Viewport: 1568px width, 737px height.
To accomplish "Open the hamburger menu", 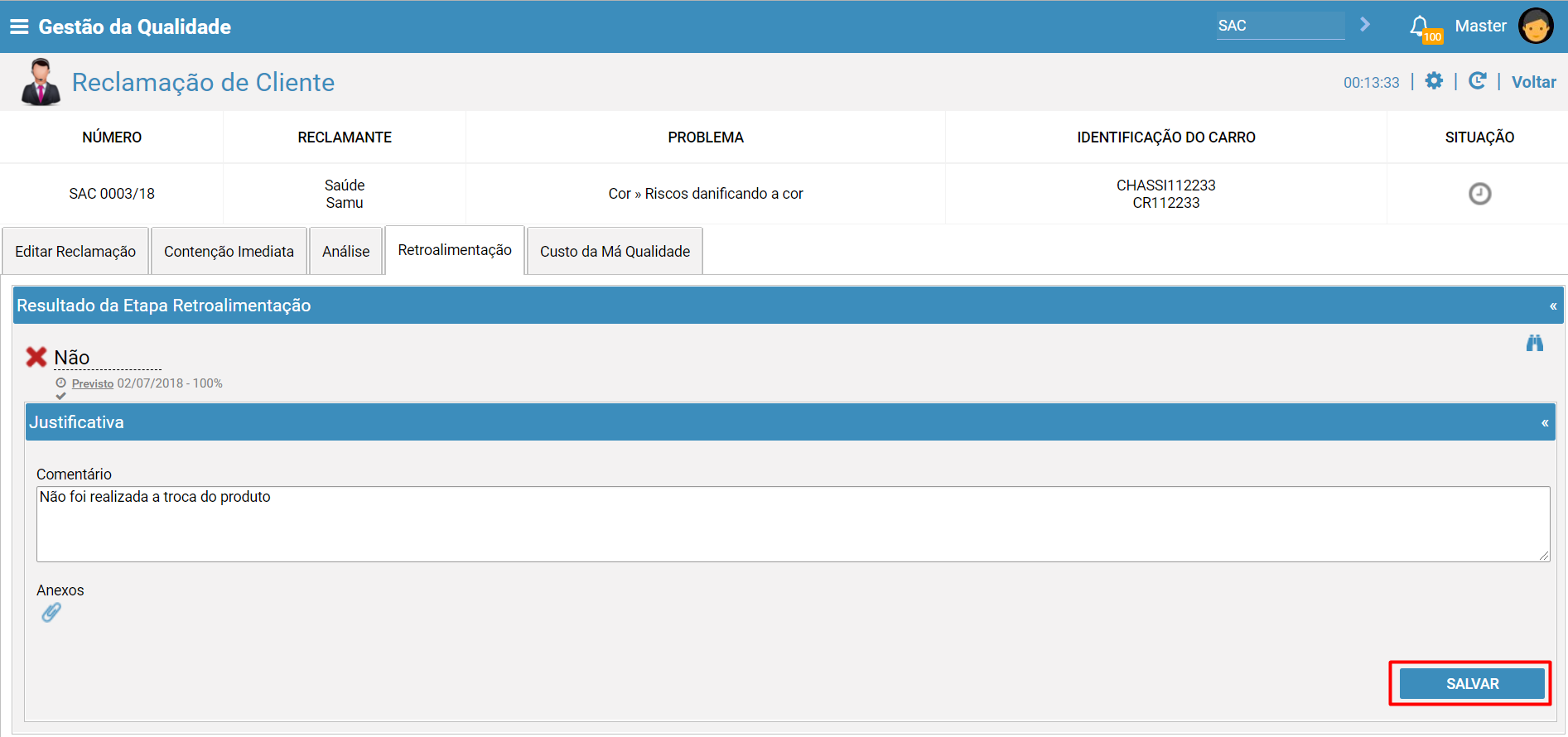I will tap(19, 26).
